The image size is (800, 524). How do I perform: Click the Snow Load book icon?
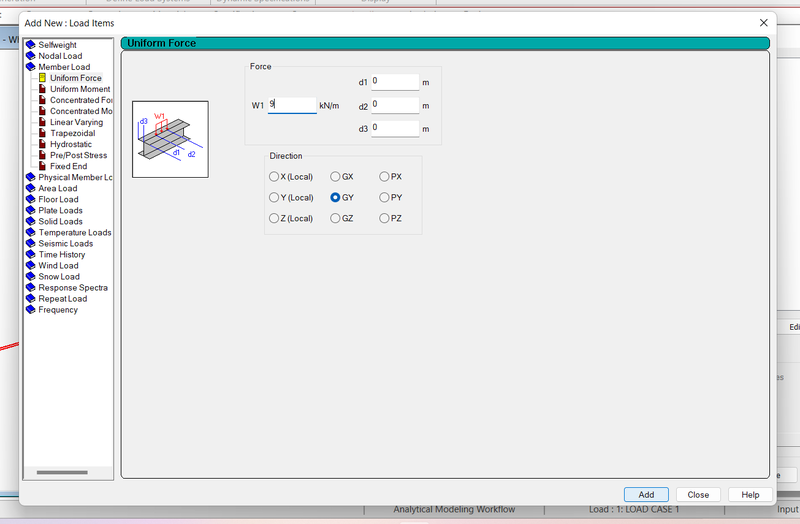click(x=31, y=277)
